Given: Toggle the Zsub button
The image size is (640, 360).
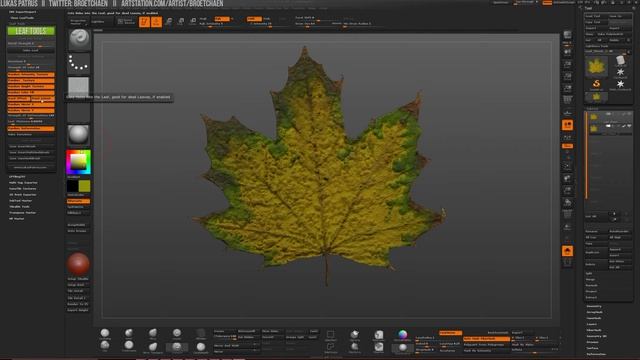Looking at the screenshot, I should pos(267,19).
